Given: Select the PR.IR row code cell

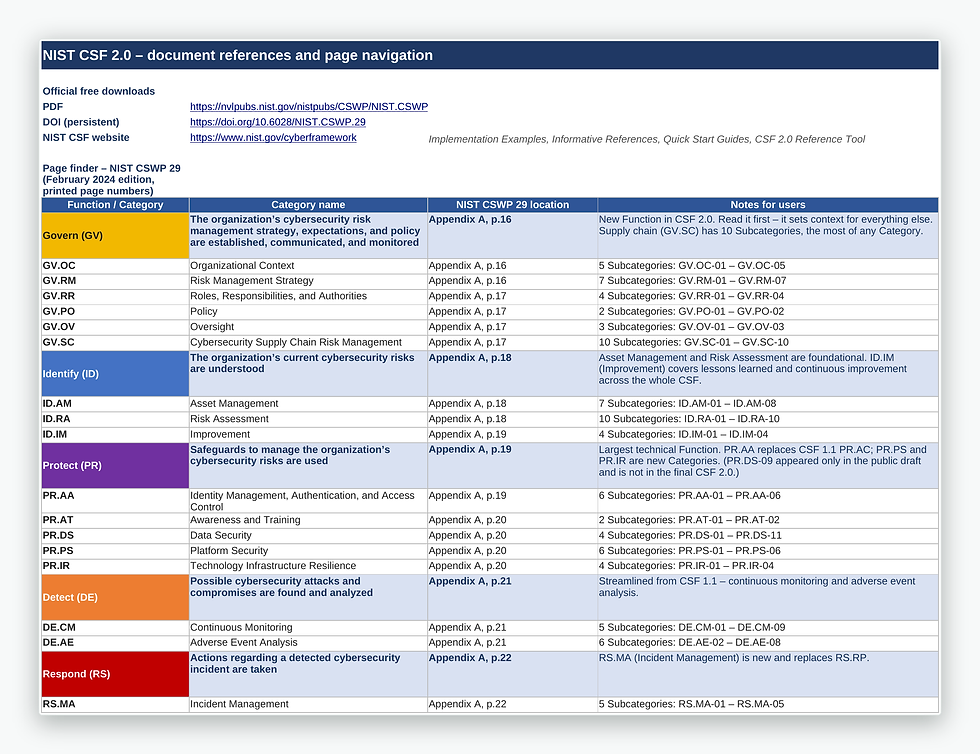Looking at the screenshot, I should [115, 566].
